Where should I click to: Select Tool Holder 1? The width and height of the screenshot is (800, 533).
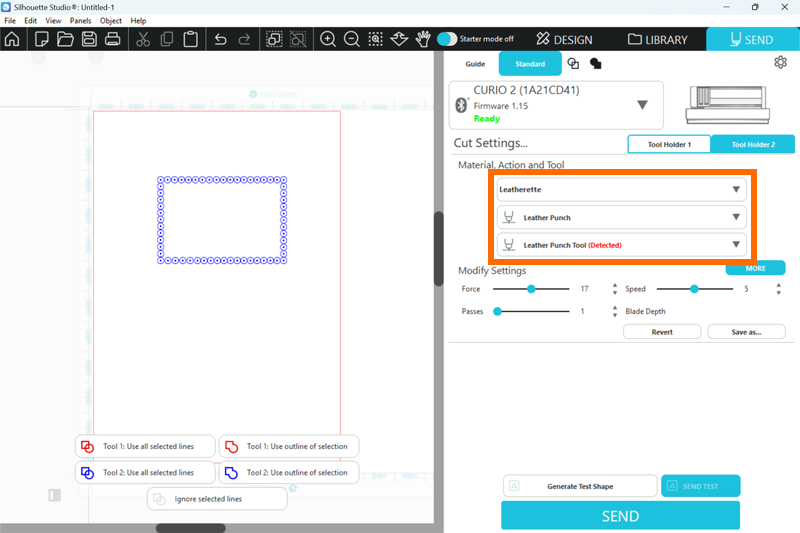coord(668,144)
